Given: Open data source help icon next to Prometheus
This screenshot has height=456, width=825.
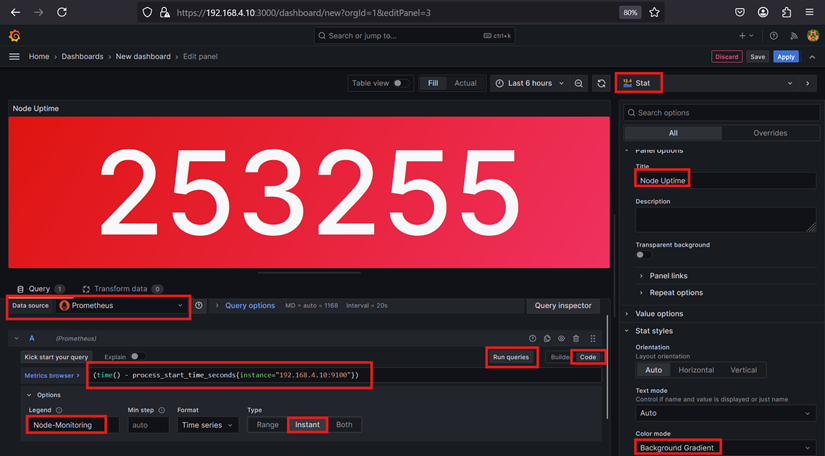Looking at the screenshot, I should (x=198, y=305).
